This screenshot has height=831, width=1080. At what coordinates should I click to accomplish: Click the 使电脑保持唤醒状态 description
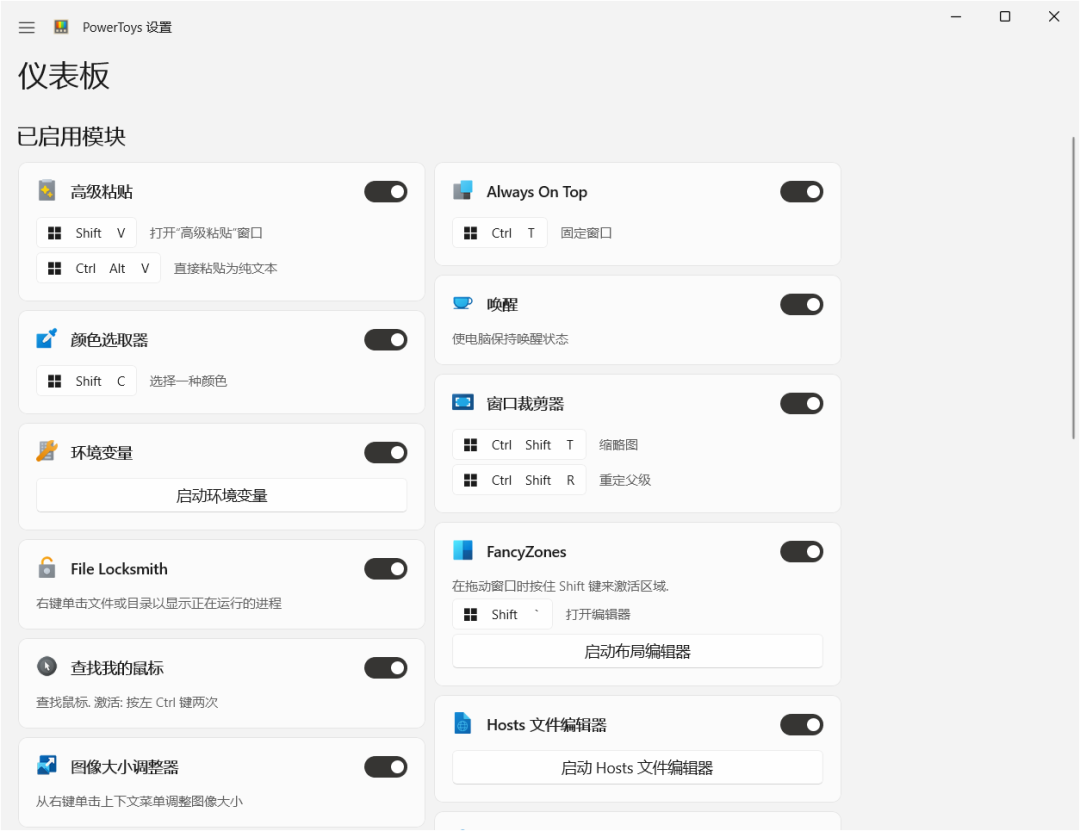tap(510, 339)
